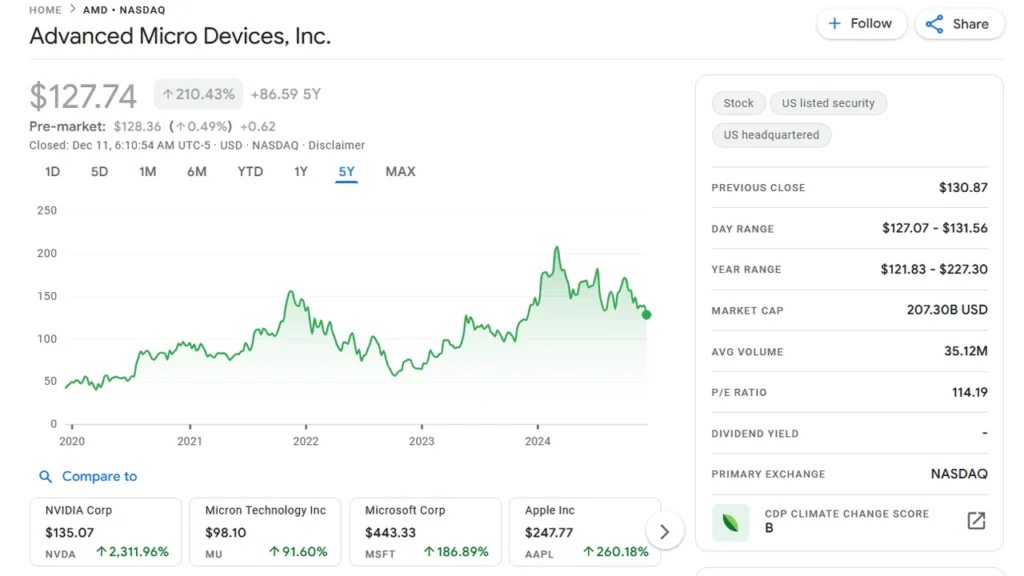Open the Microsoft Corp comparison card
The image size is (1024, 576).
426,531
